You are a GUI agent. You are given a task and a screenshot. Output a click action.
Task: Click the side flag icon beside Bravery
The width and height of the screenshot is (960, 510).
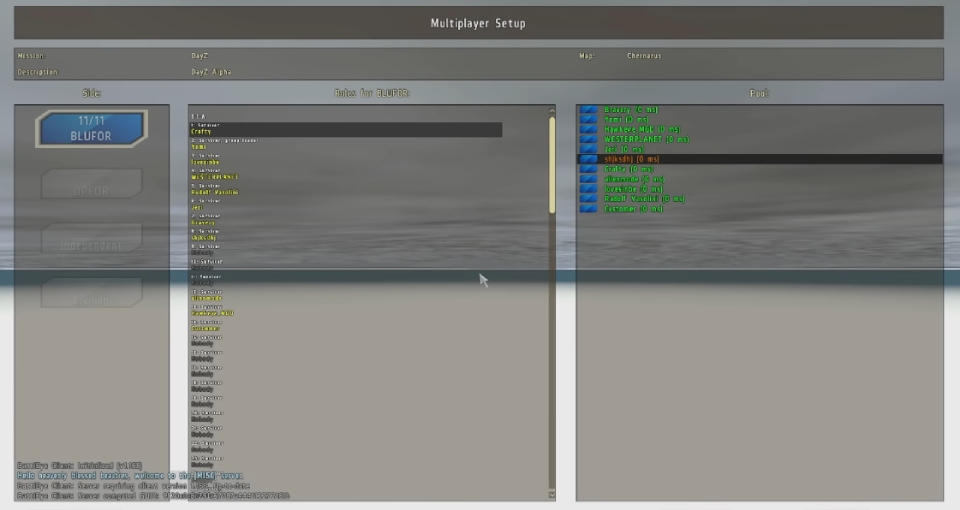tap(588, 110)
